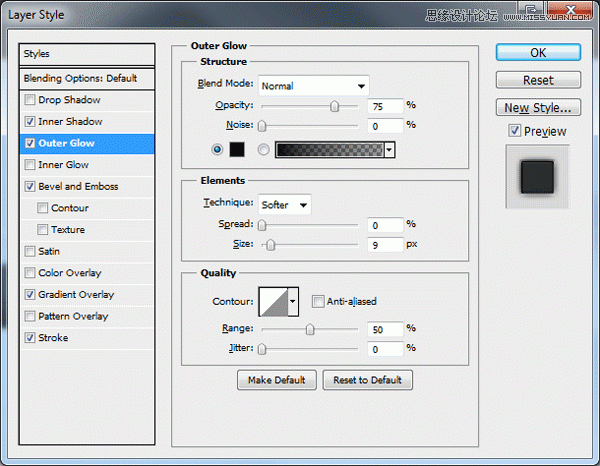Toggle the Anti-aliased checkbox
Image resolution: width=600 pixels, height=466 pixels.
click(318, 301)
